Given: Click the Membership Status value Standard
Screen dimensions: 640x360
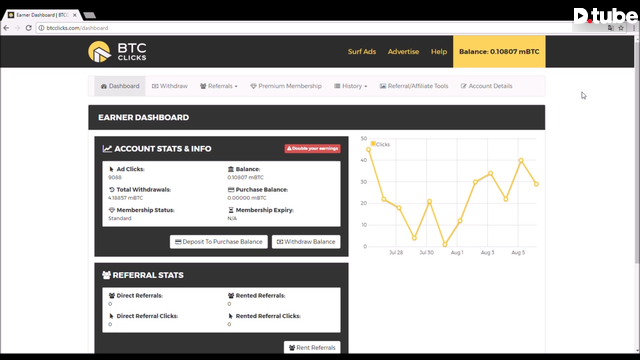Looking at the screenshot, I should [120, 218].
